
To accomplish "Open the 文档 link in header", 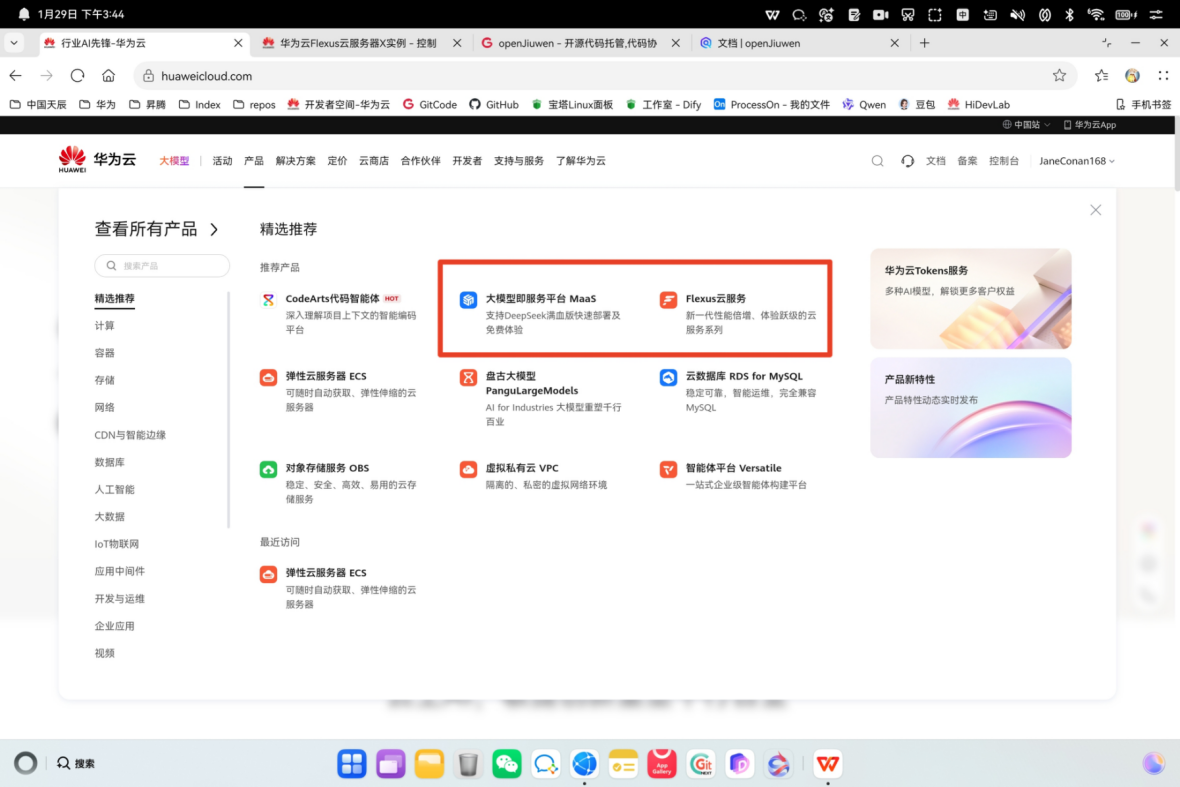I will [x=935, y=161].
